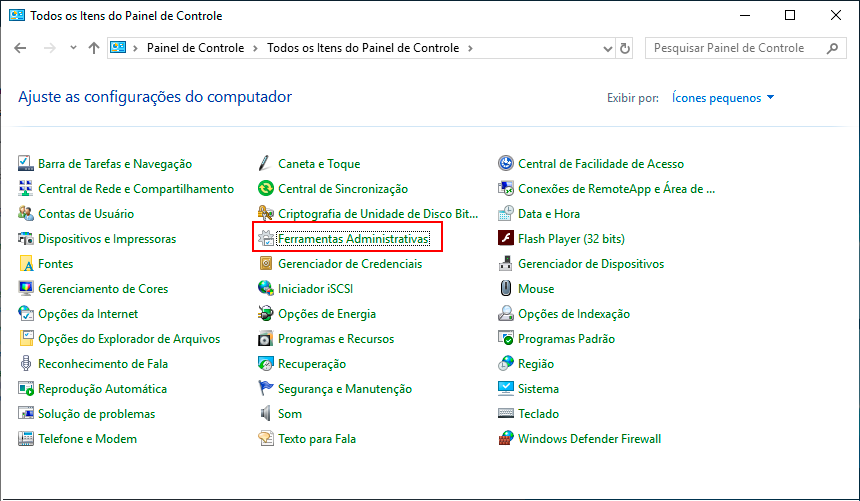860x501 pixels.
Task: Click the Gerenciador de Credenciais icon
Action: click(265, 264)
